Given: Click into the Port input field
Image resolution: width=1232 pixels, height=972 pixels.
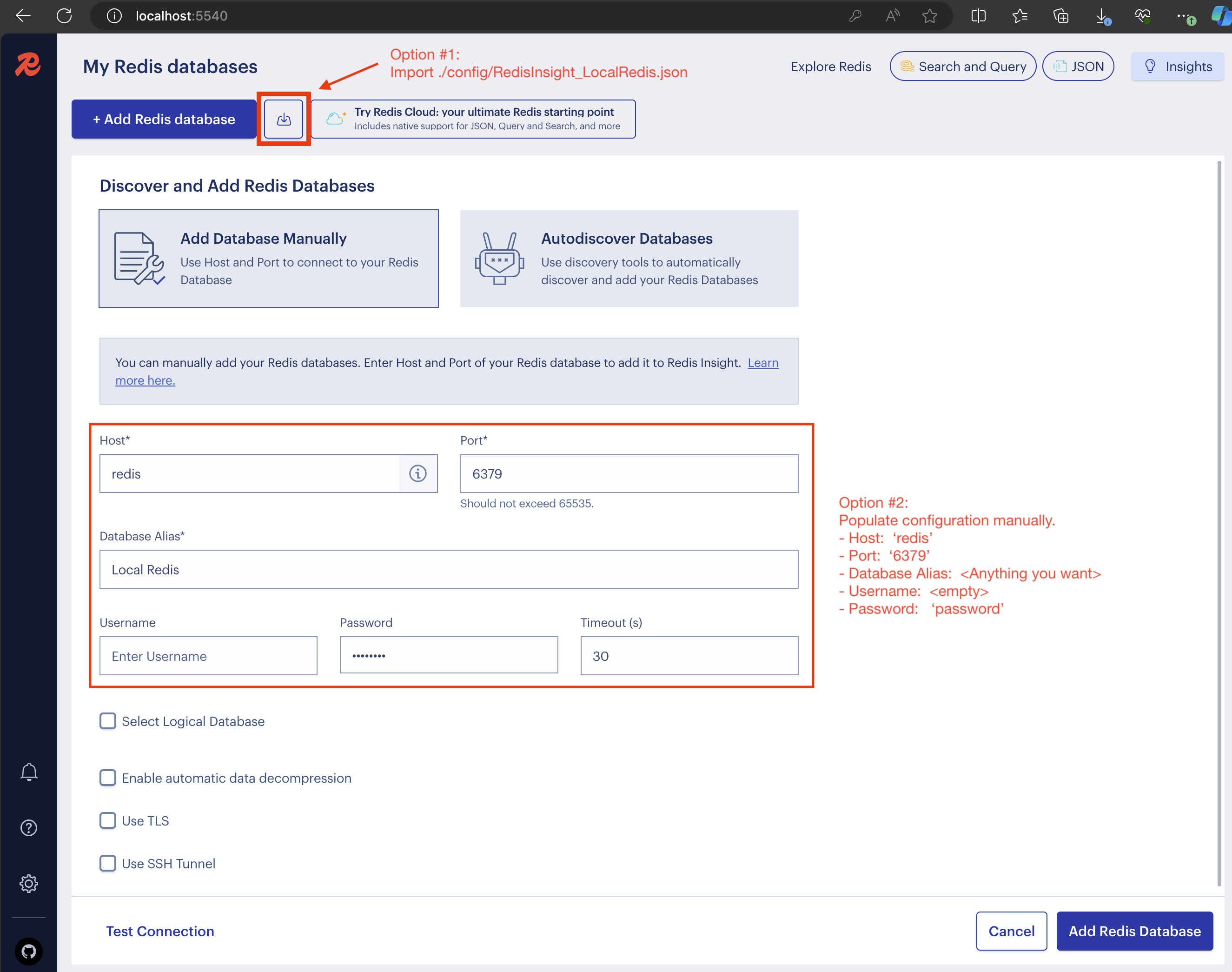Looking at the screenshot, I should [x=629, y=473].
